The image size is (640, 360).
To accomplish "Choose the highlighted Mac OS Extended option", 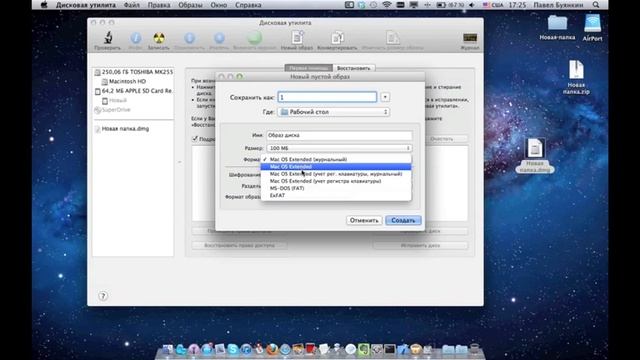I will tap(336, 167).
